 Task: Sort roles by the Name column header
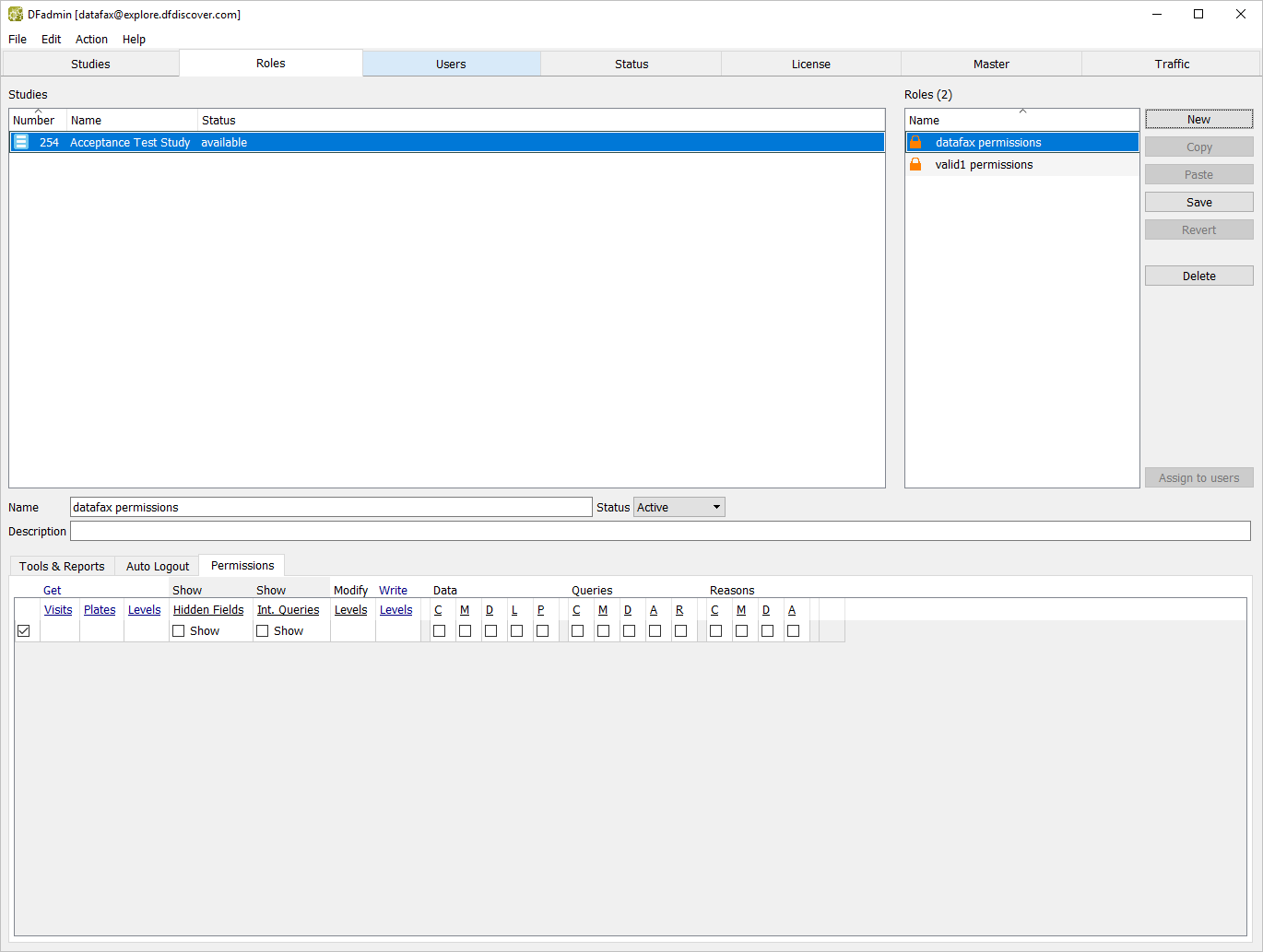click(x=1021, y=120)
